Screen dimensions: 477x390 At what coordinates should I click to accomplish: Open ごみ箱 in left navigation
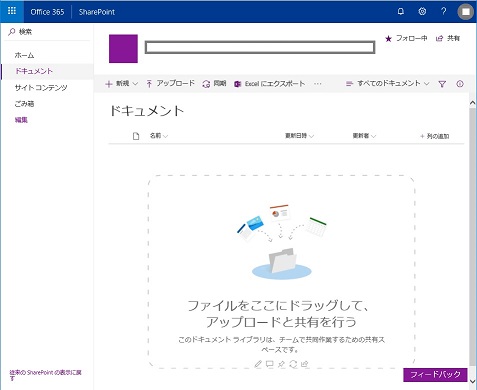point(24,104)
